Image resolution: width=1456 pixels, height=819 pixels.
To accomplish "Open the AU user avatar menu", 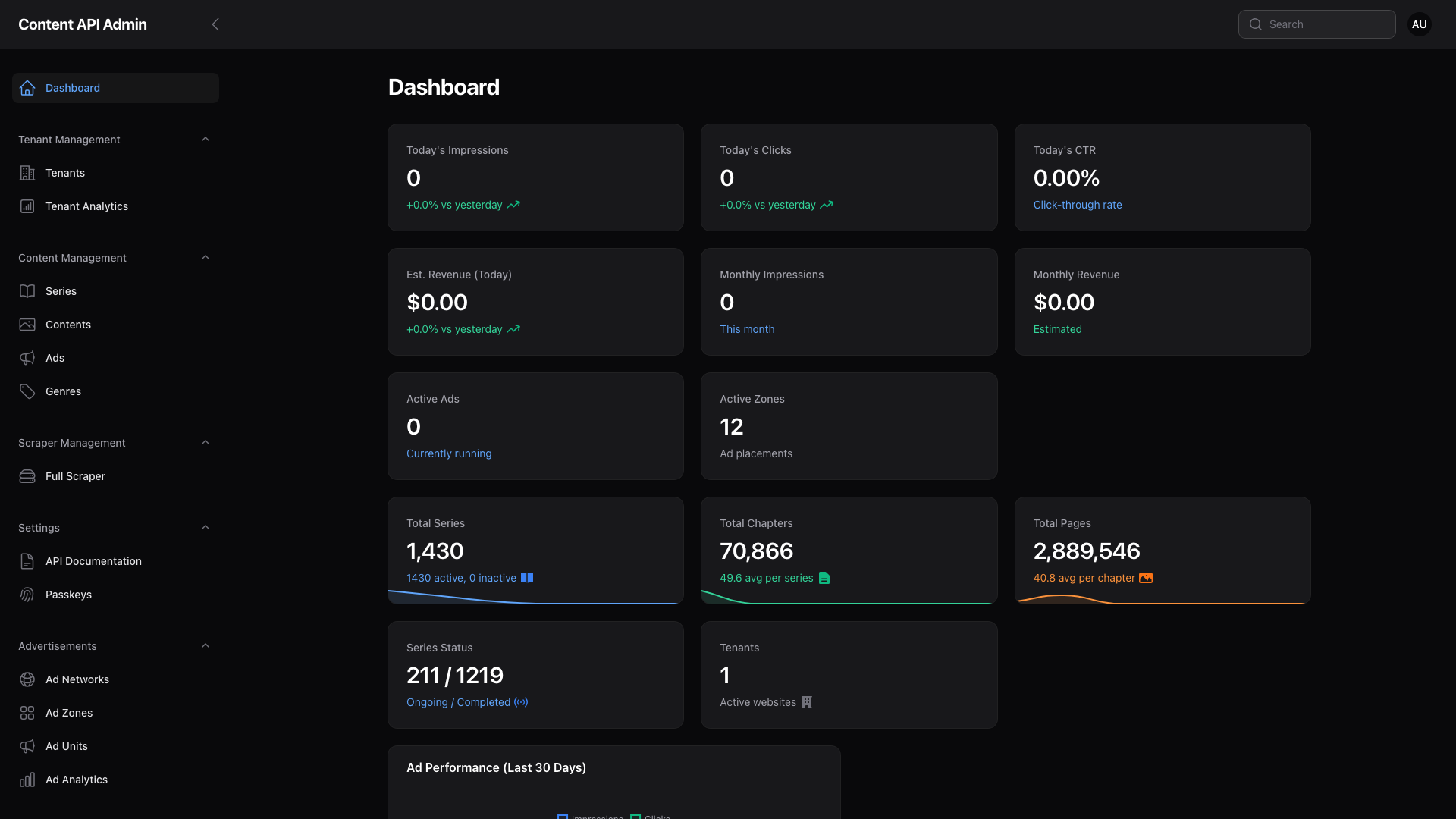I will point(1420,24).
